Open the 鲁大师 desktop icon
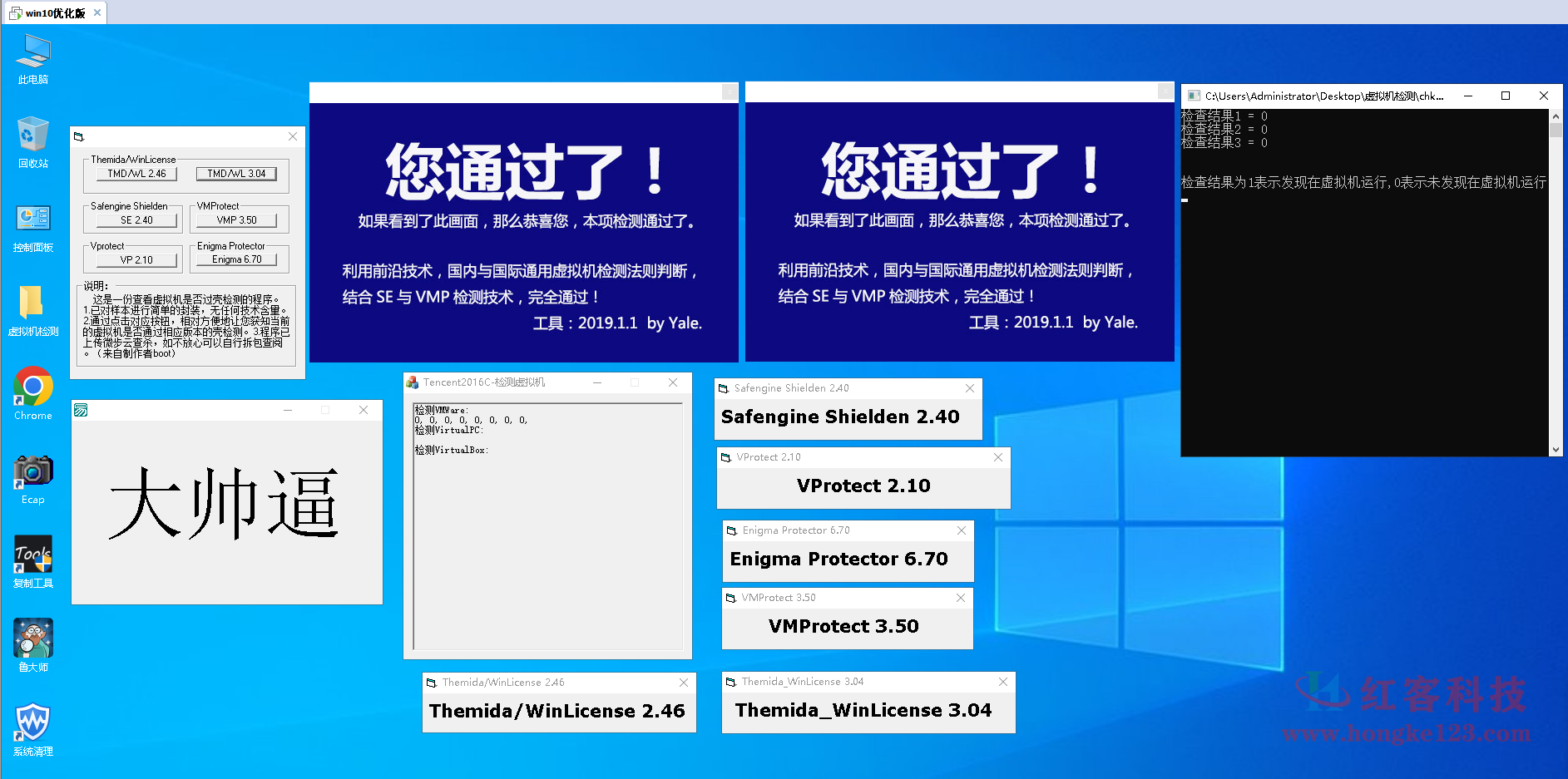 pos(33,645)
